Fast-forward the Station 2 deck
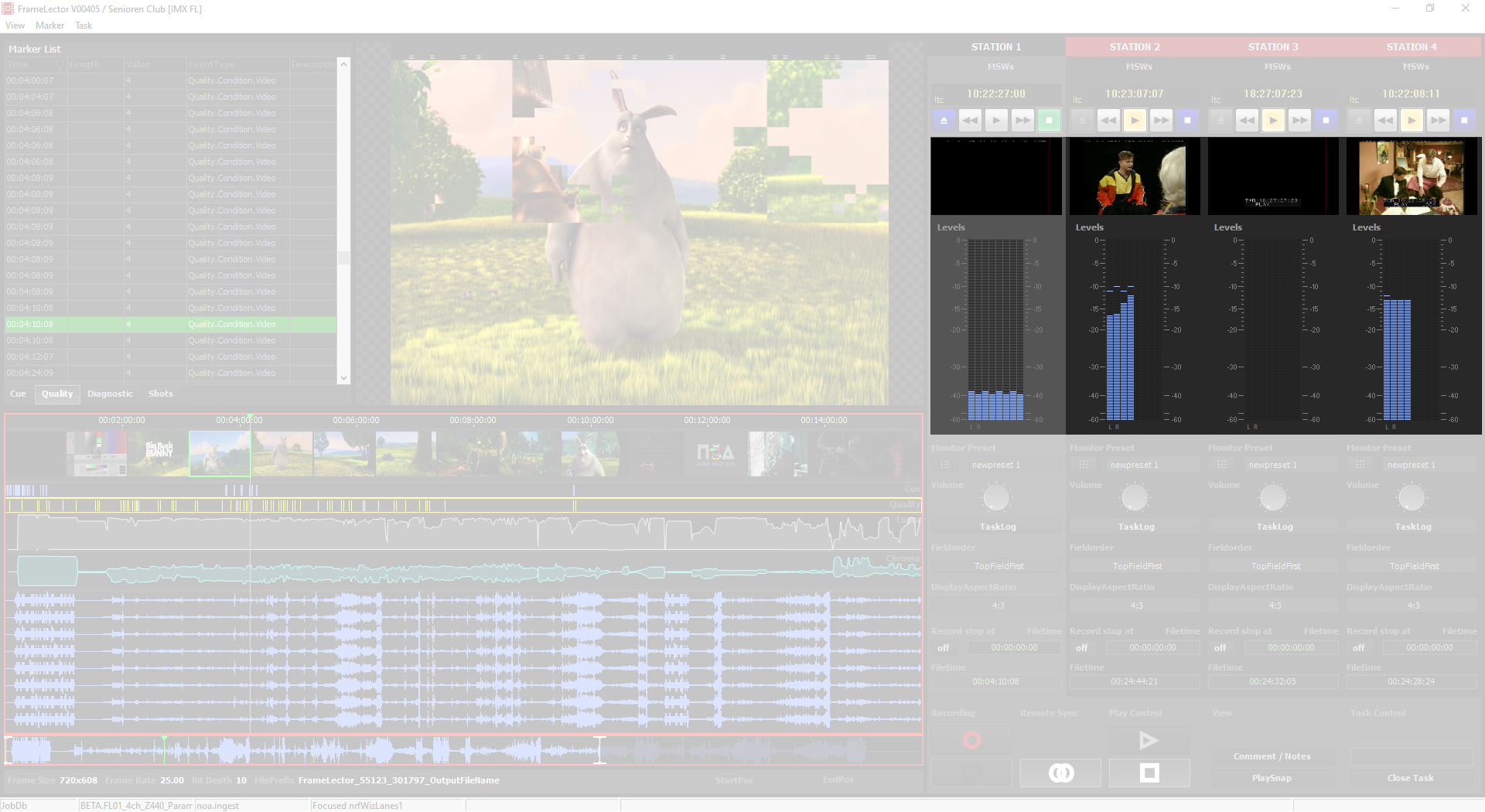The image size is (1485, 812). 1161,120
